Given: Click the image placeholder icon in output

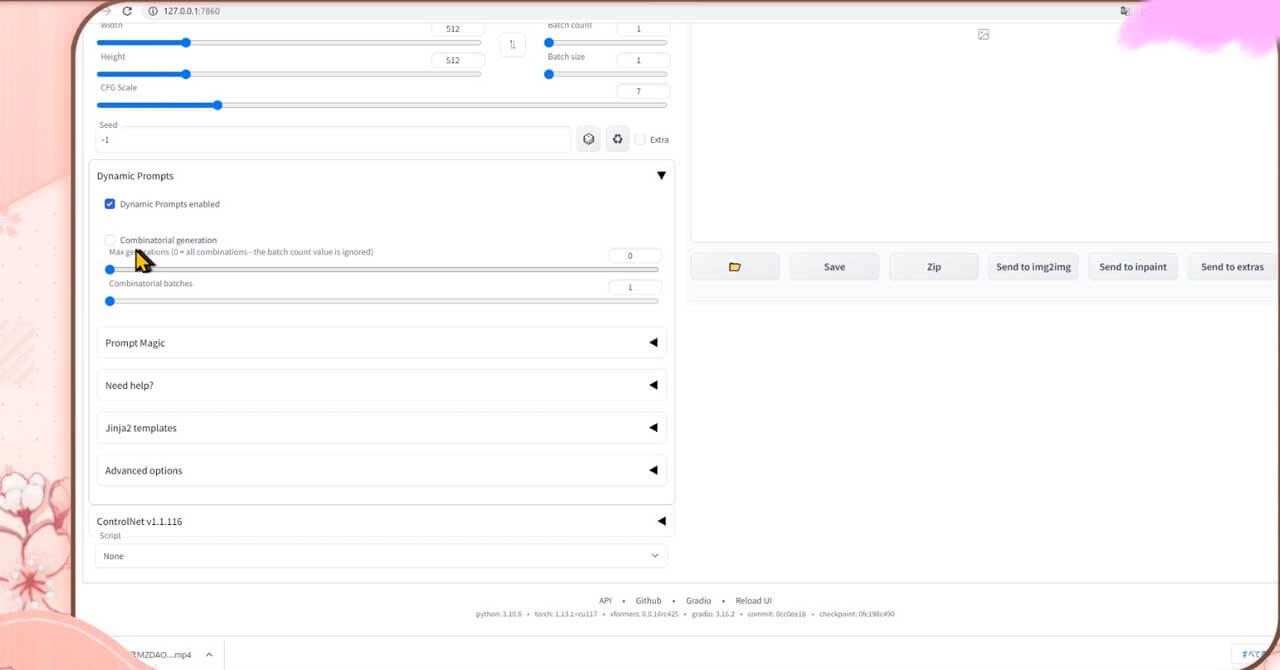Looking at the screenshot, I should coord(983,34).
